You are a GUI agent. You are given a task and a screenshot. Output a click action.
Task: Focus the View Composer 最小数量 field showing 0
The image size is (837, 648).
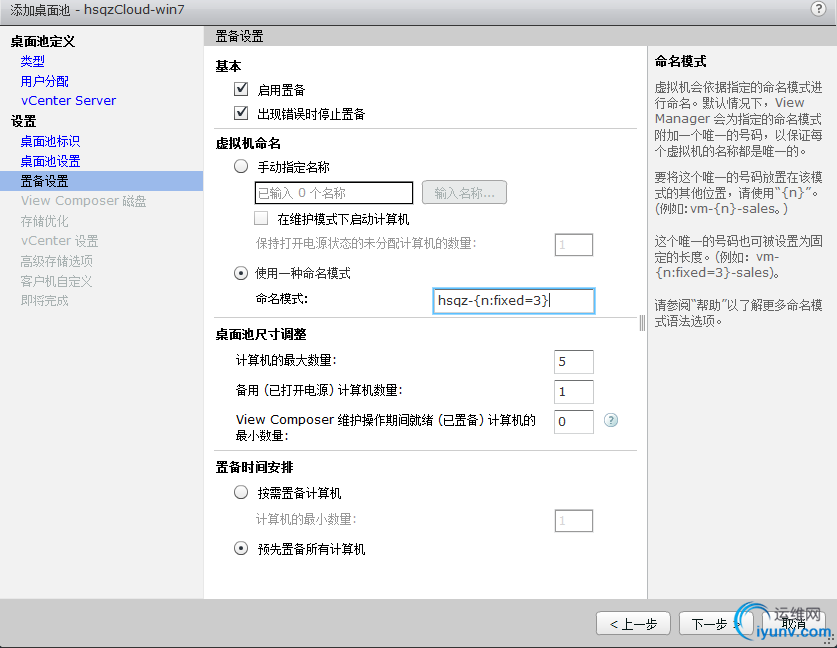[574, 422]
